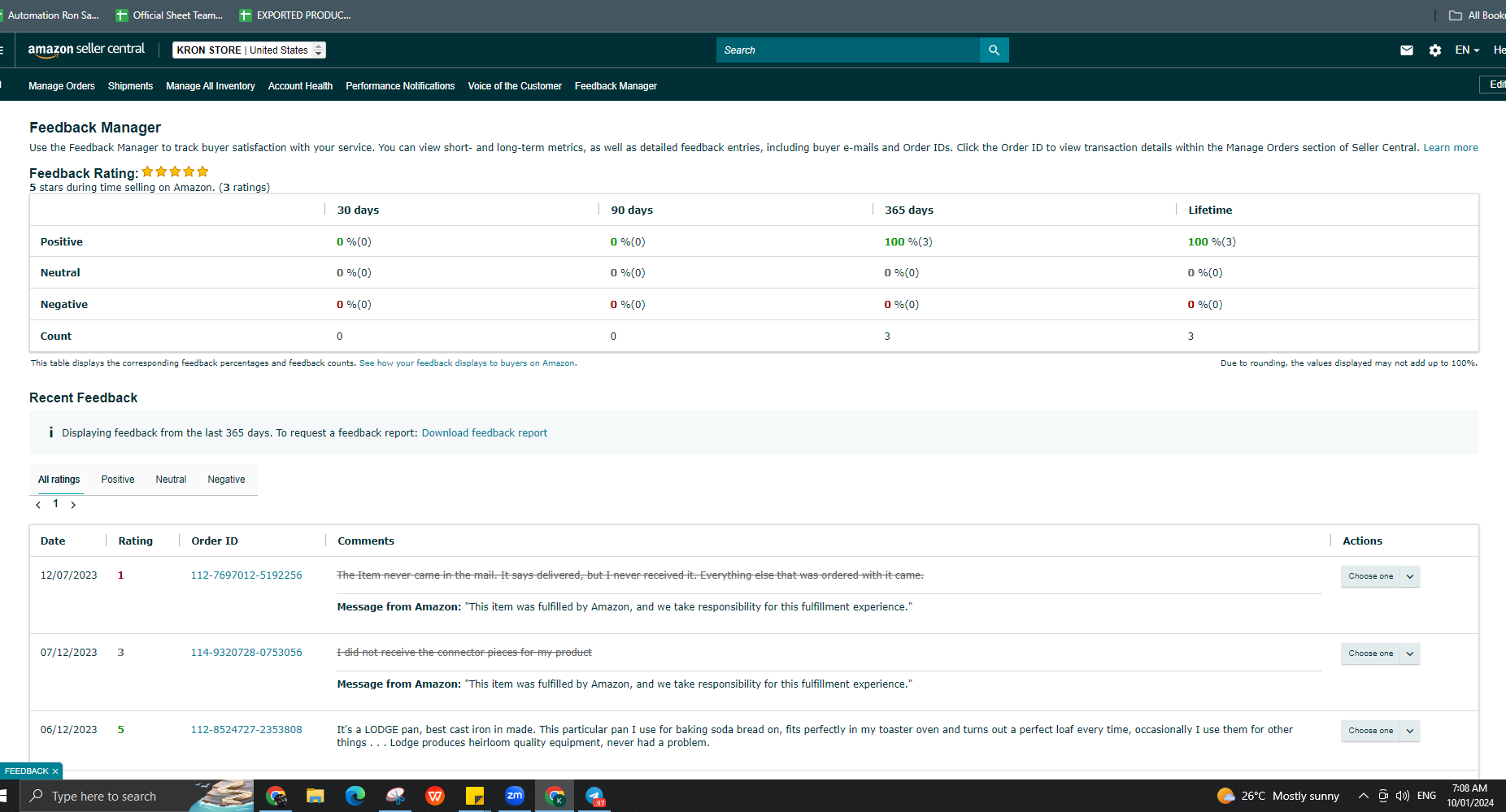
Task: Click the 90 days count value 0
Action: pyautogui.click(x=613, y=337)
